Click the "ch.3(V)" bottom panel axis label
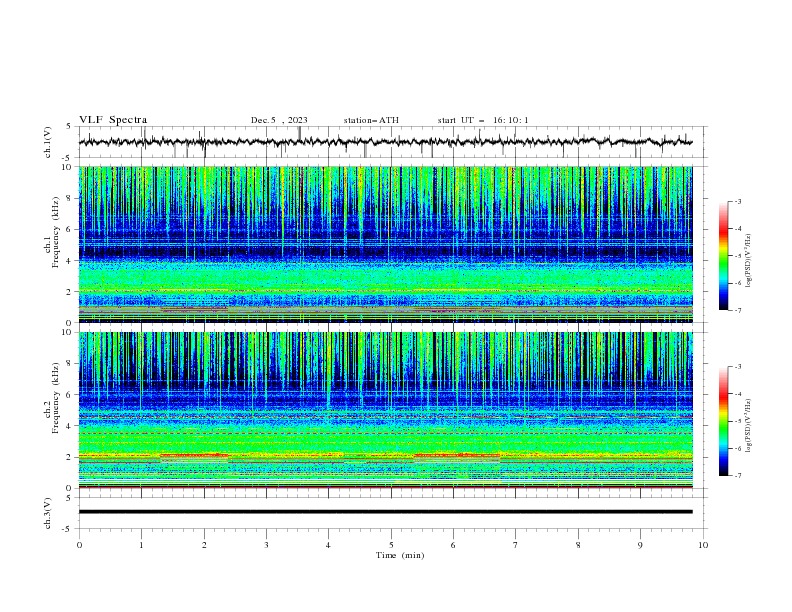792x612 pixels. click(x=48, y=513)
